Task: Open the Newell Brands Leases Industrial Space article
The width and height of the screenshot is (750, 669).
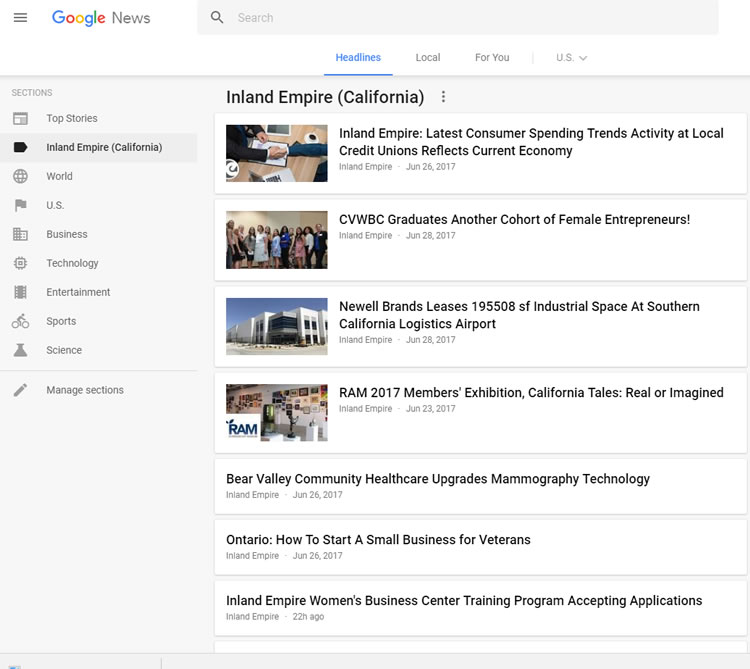Action: click(519, 315)
